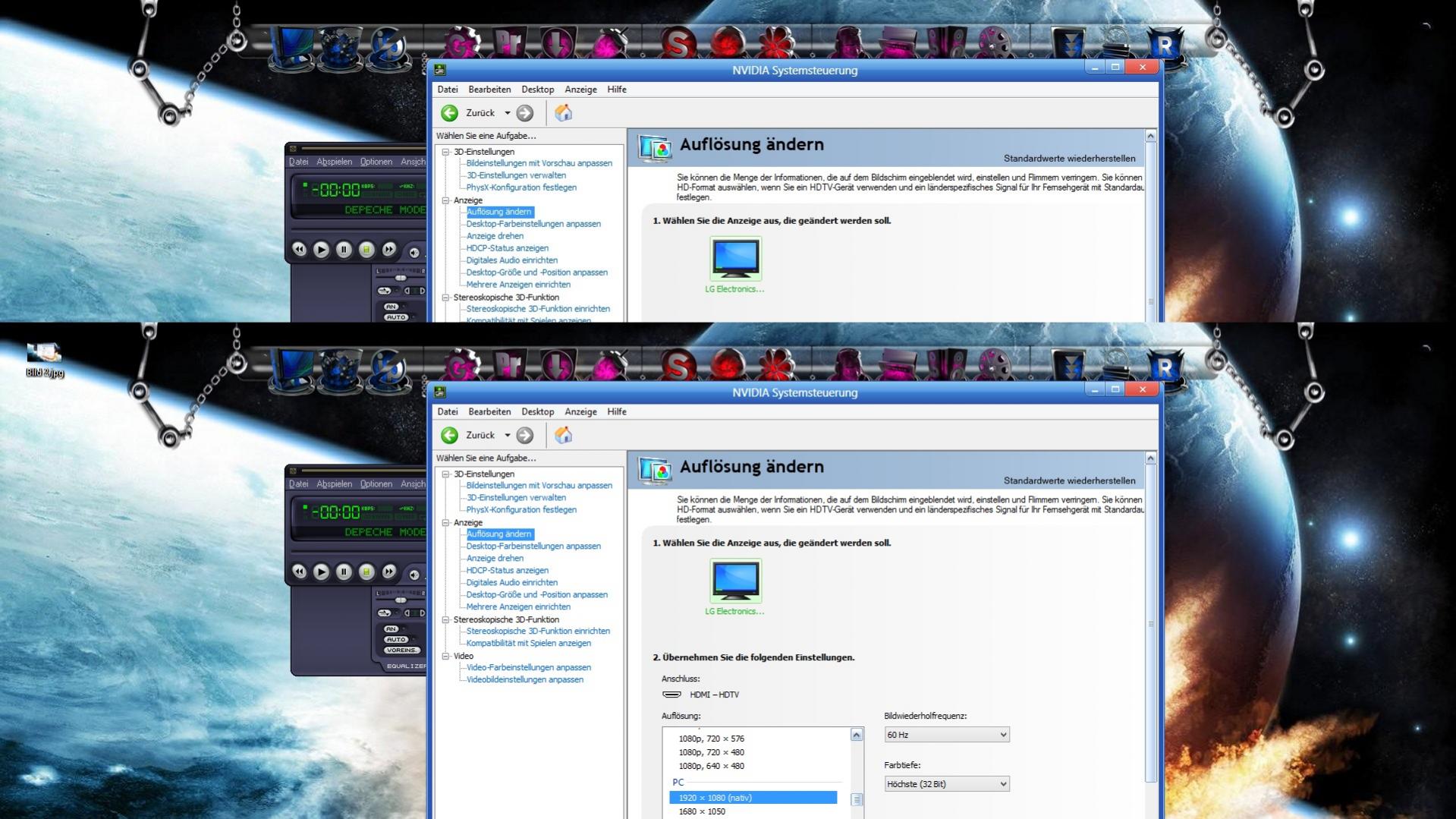Collapse the Video tree node
Screen dimensions: 1456x819
point(446,656)
